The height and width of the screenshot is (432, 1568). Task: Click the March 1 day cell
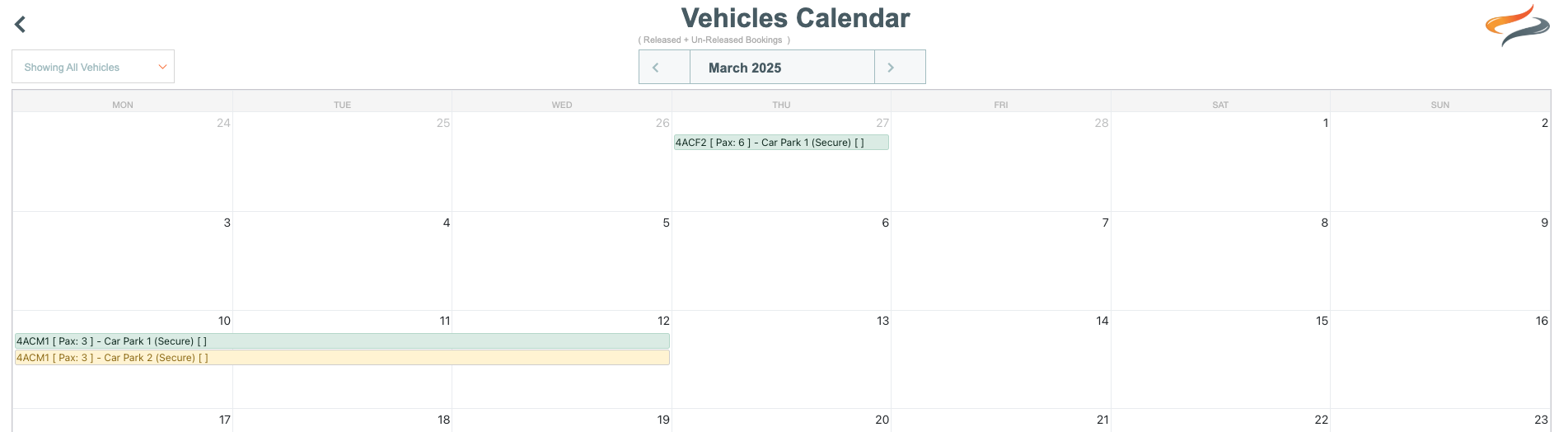pos(1220,162)
